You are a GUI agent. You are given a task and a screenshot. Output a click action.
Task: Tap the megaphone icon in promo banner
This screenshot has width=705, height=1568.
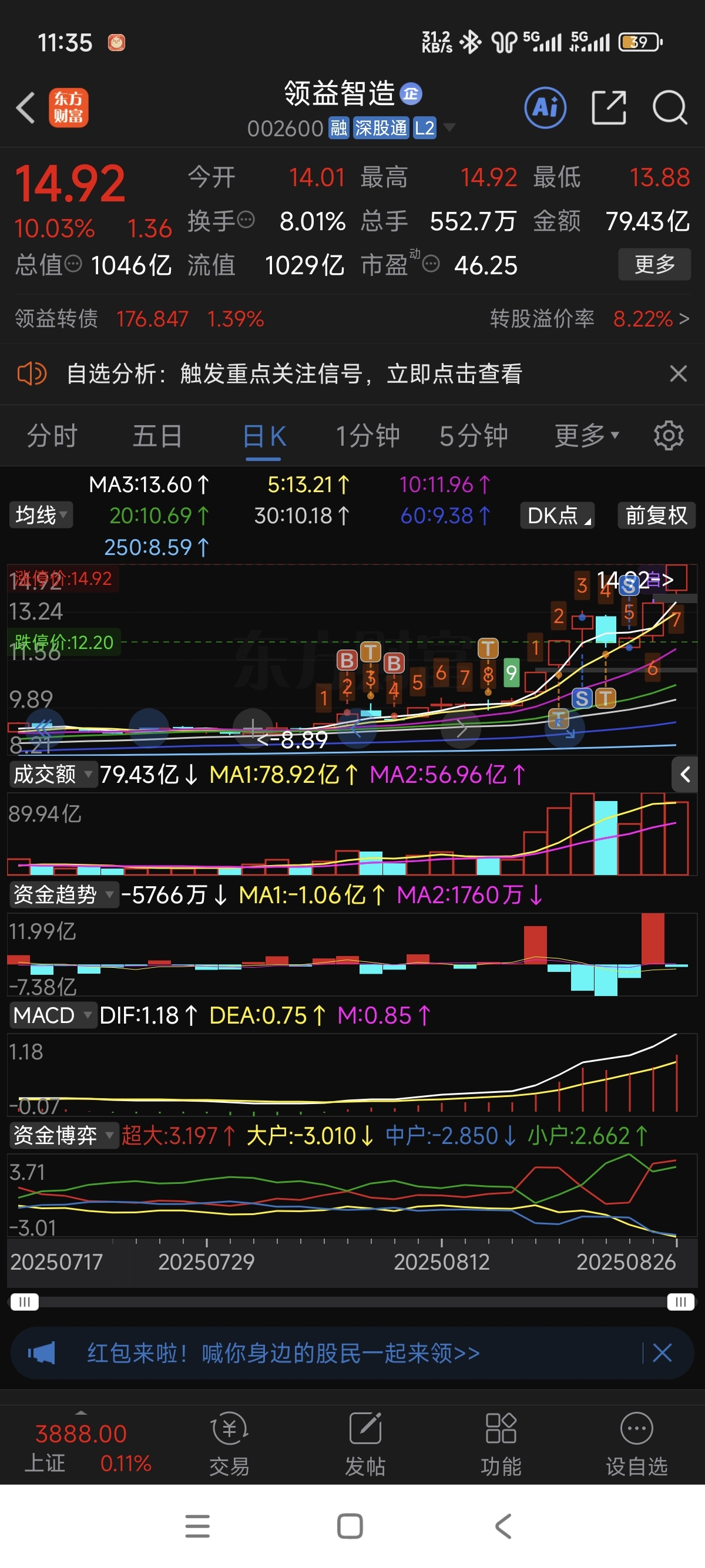pyautogui.click(x=41, y=1352)
